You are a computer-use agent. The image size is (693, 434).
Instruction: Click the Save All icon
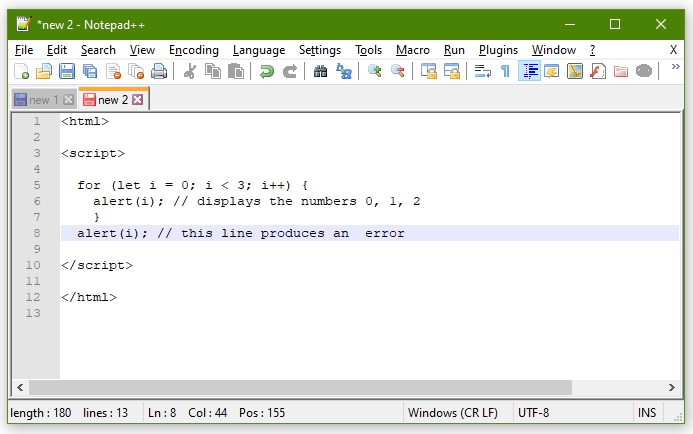(90, 72)
